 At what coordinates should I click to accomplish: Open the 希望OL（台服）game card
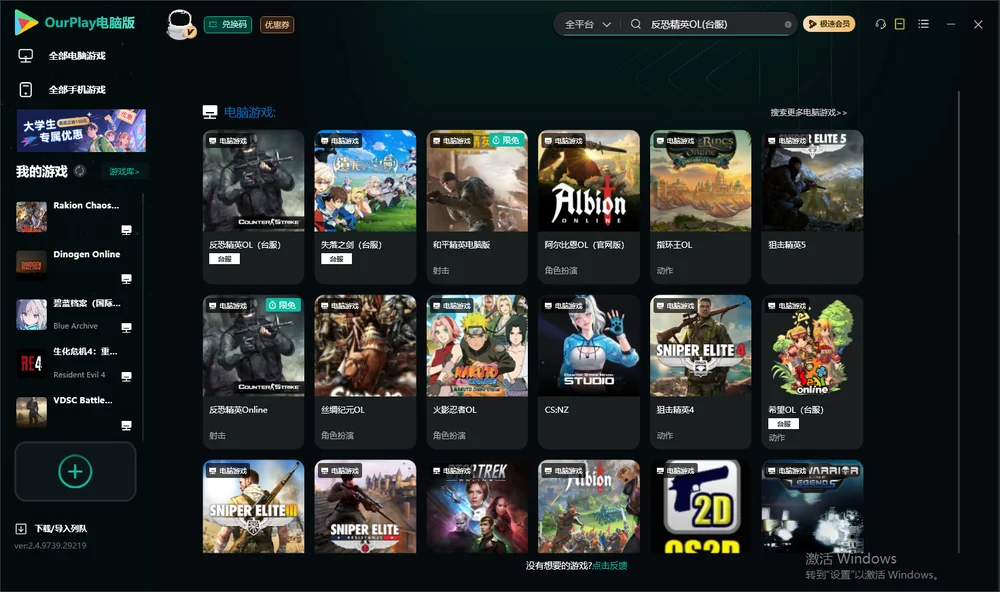click(812, 372)
